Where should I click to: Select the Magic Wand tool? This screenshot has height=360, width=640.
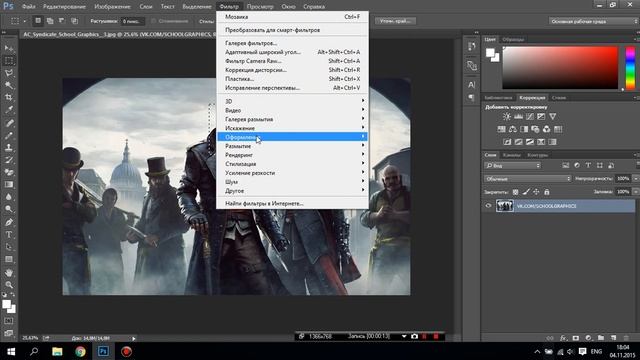pyautogui.click(x=9, y=85)
